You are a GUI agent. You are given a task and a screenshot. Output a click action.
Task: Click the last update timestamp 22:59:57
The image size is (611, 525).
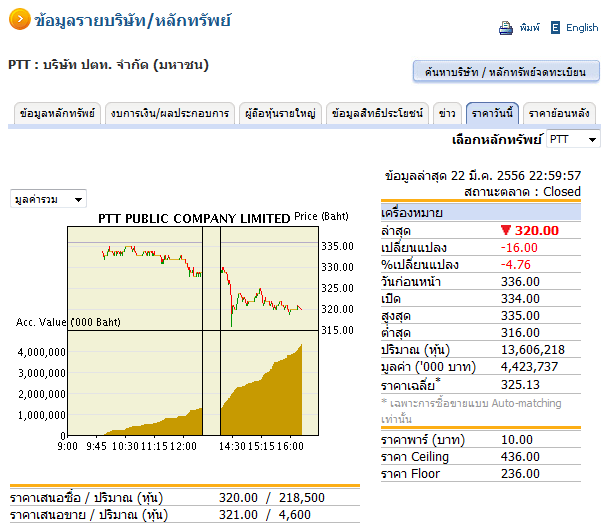pyautogui.click(x=555, y=176)
